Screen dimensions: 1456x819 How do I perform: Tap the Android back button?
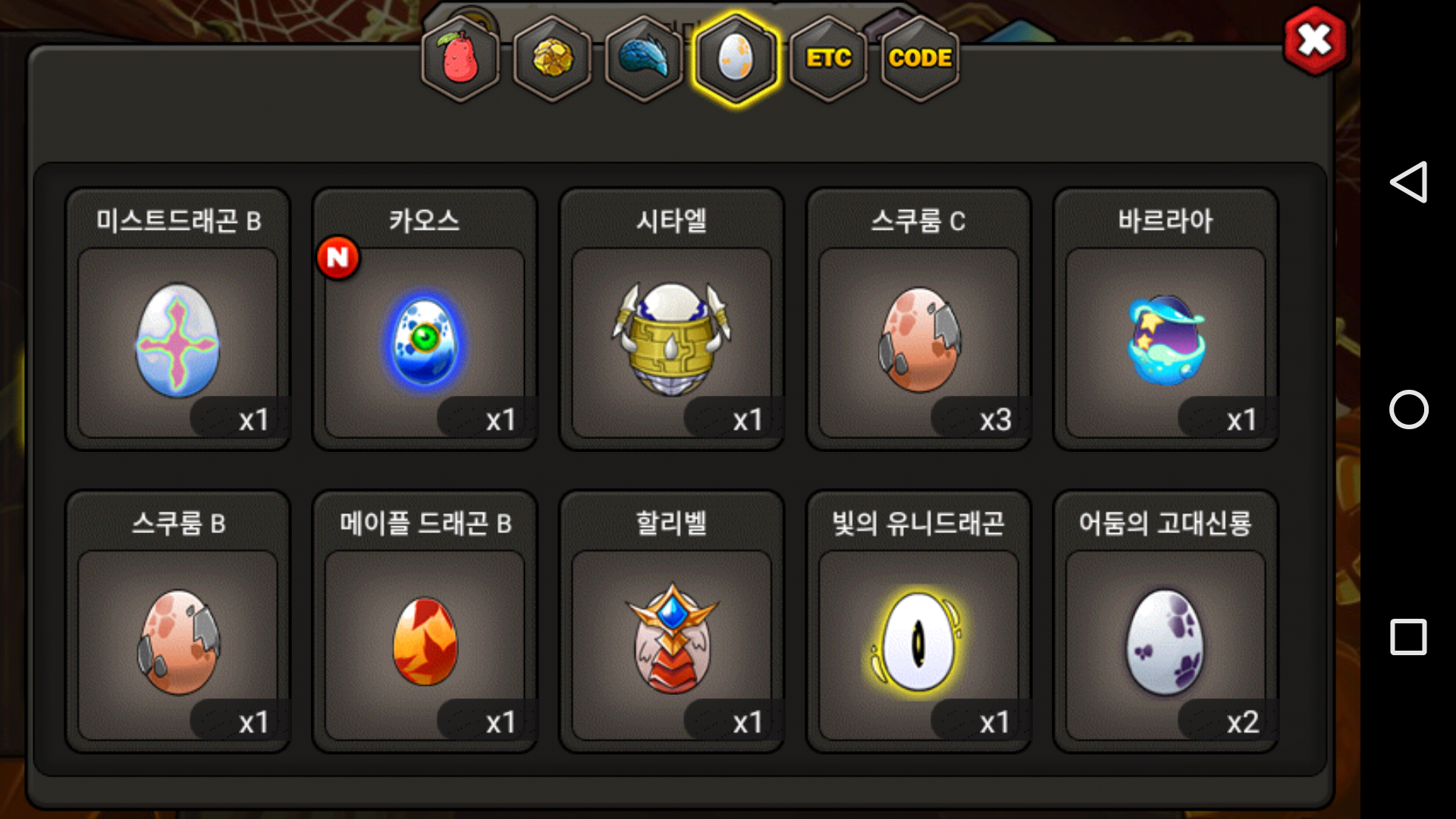(x=1408, y=182)
